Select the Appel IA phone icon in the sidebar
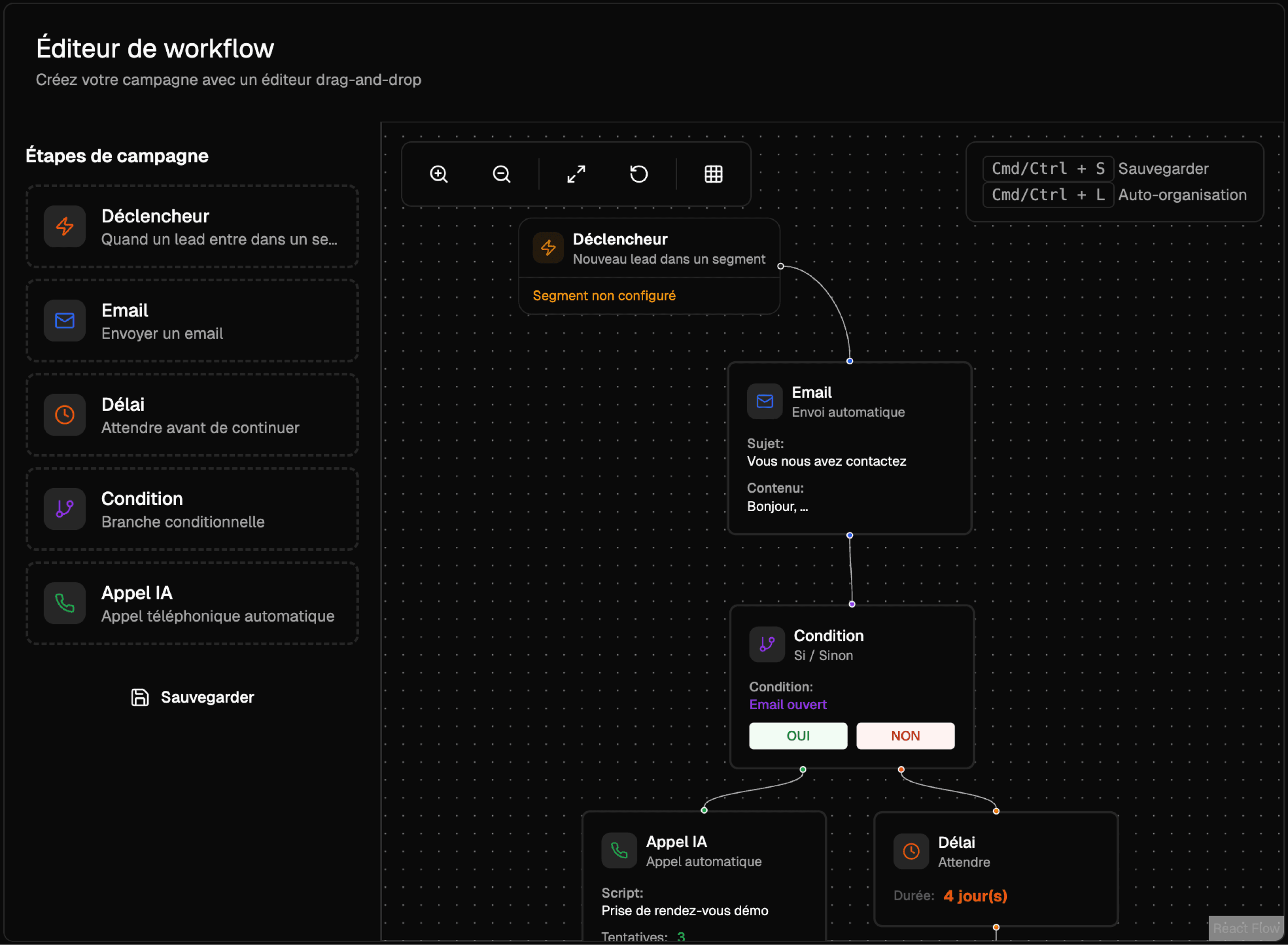The image size is (1288, 945). 64,604
